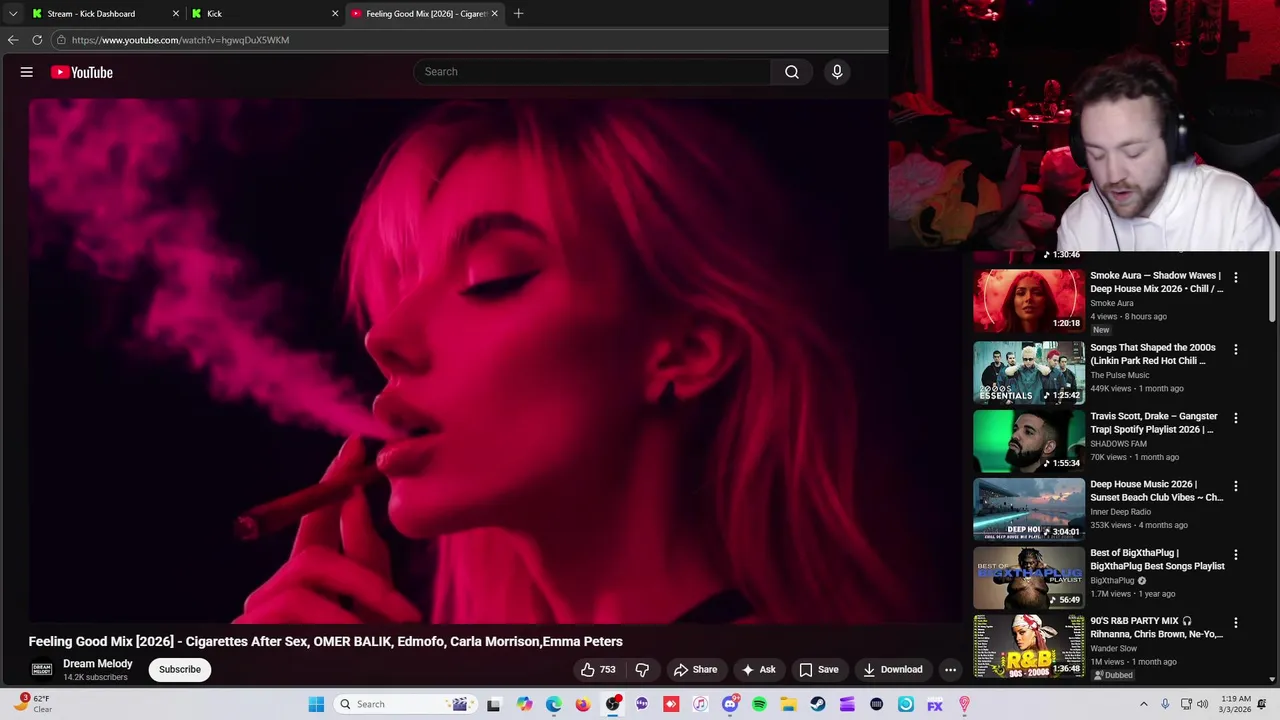Open Best of BigXthaPlug thumbnail
Viewport: 1280px width, 720px height.
click(1029, 577)
